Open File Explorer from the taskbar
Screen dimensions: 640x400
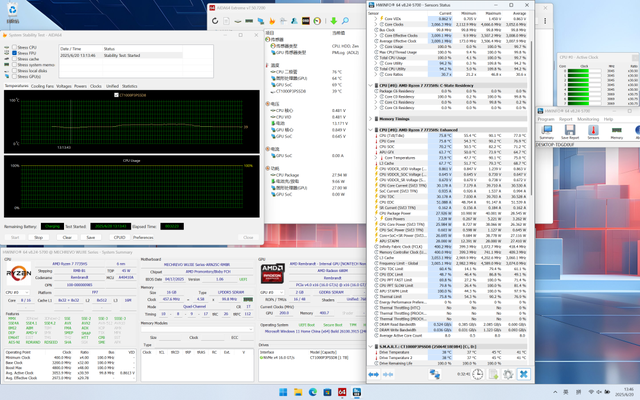[x=298, y=392]
